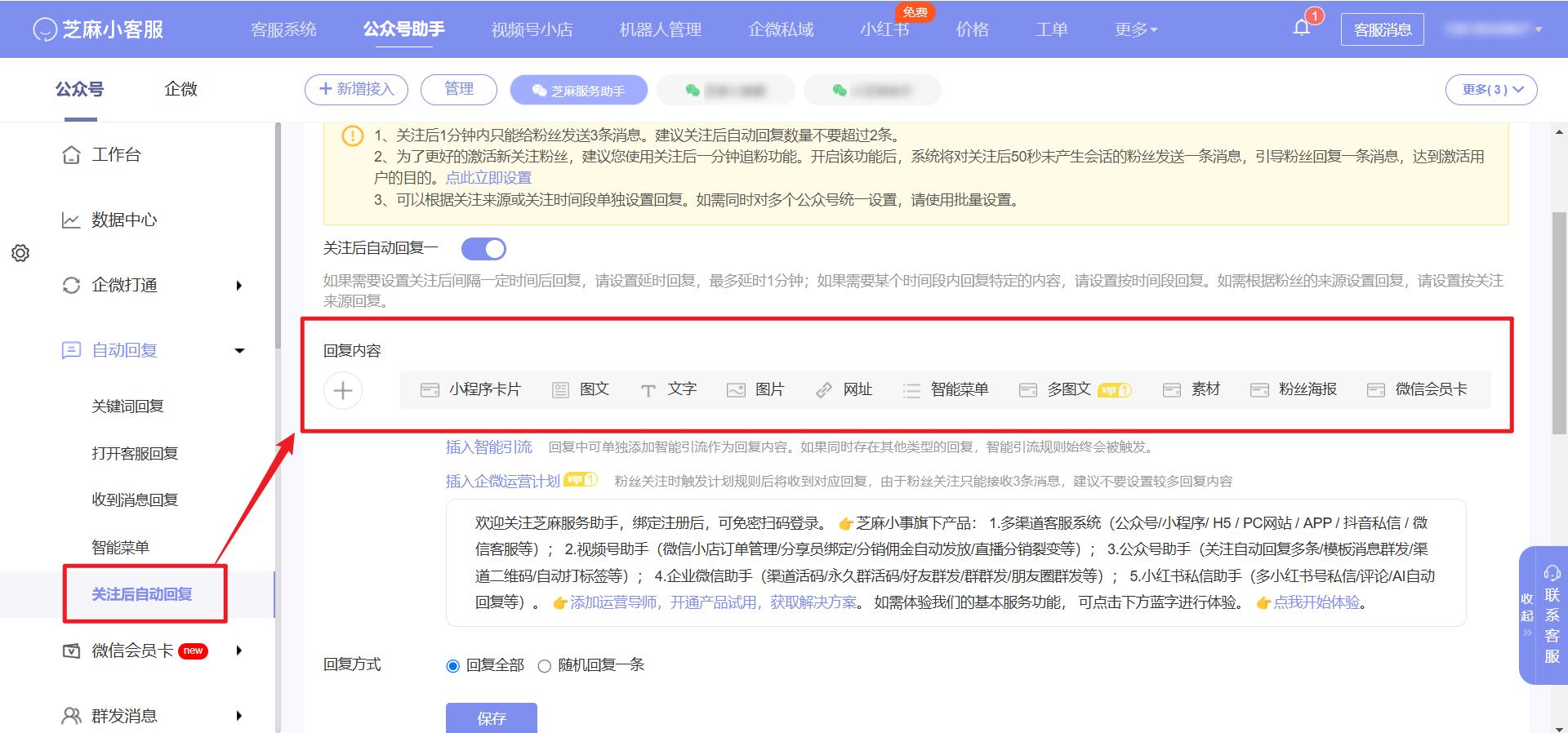Select the 随机回复一条 radio button
Viewport: 1568px width, 733px height.
point(545,666)
